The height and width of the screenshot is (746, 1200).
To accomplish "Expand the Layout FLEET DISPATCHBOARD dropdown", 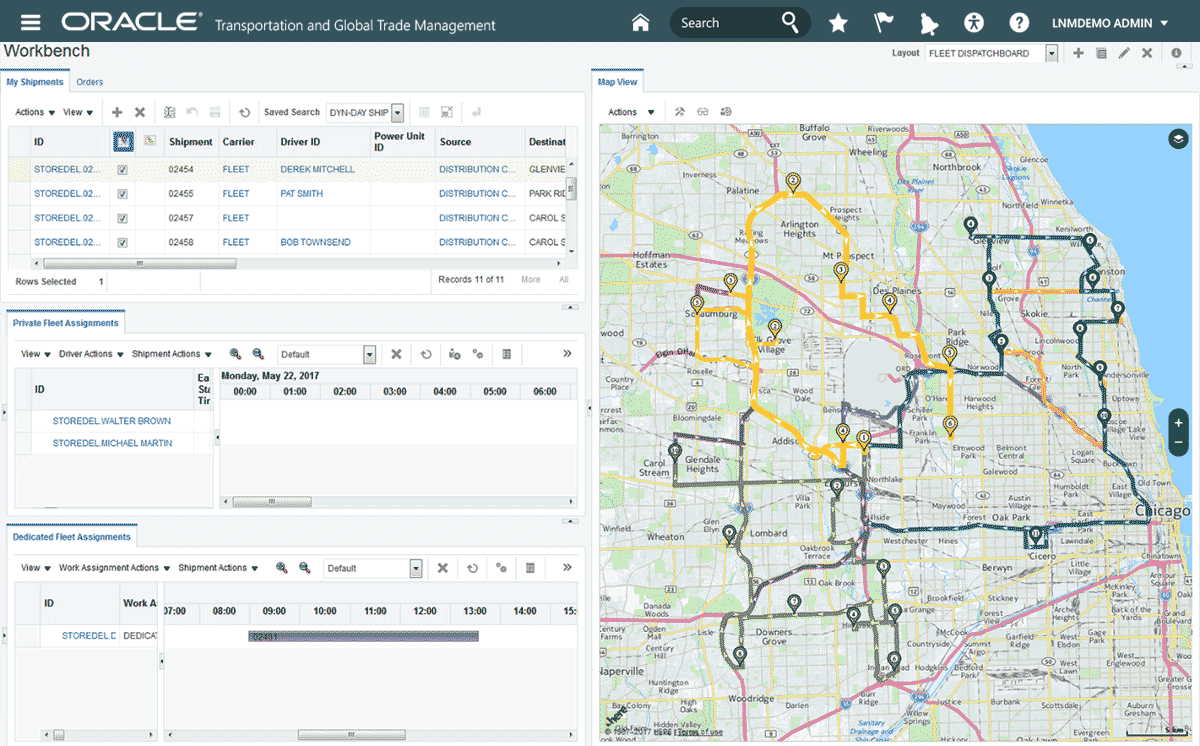I will click(1051, 54).
